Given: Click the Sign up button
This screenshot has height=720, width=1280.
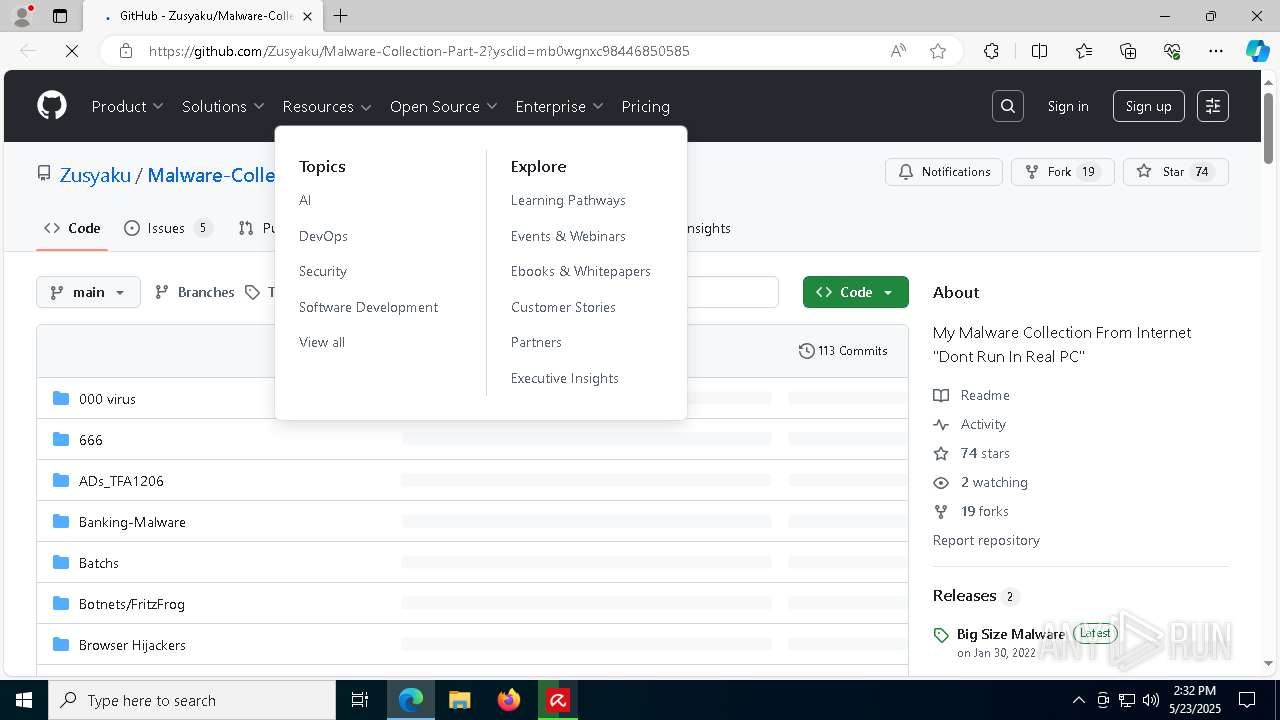Looking at the screenshot, I should coord(1148,106).
